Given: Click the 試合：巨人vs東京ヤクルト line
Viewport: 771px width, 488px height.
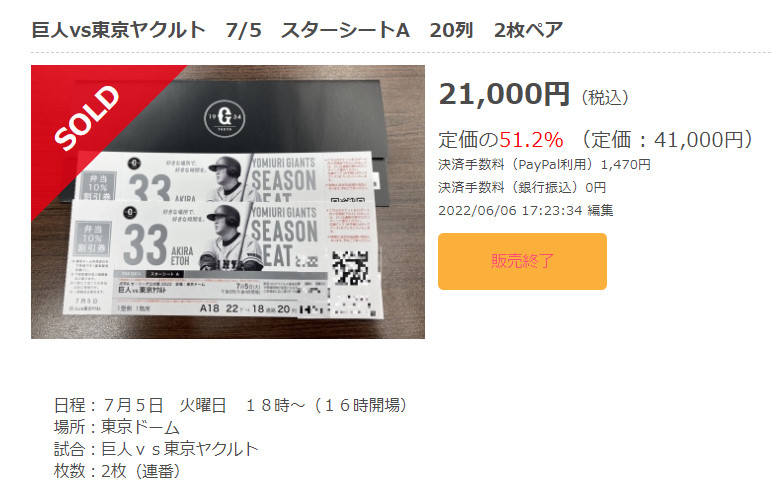Looking at the screenshot, I should [x=156, y=449].
